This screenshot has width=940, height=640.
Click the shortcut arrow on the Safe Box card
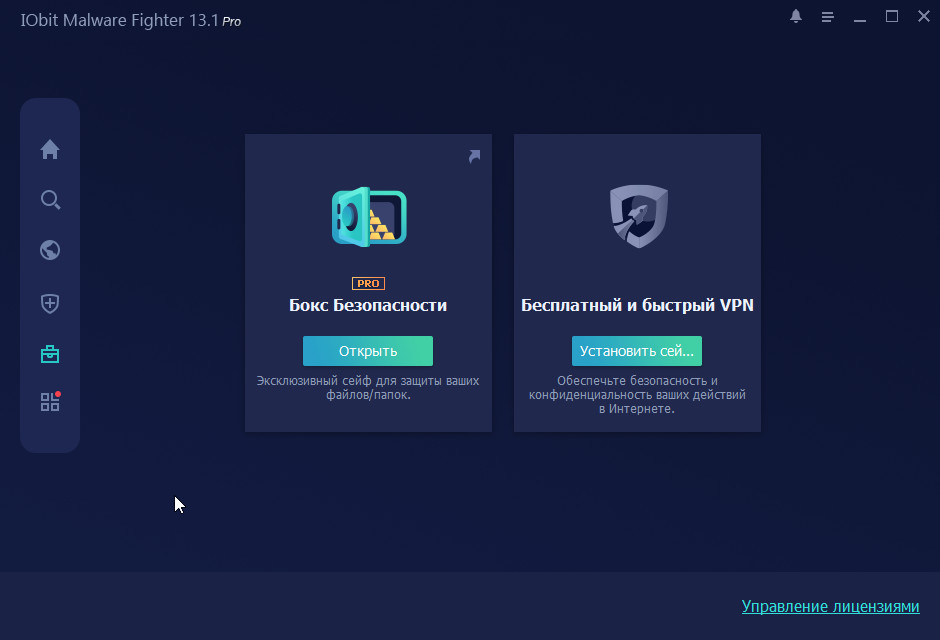point(474,156)
